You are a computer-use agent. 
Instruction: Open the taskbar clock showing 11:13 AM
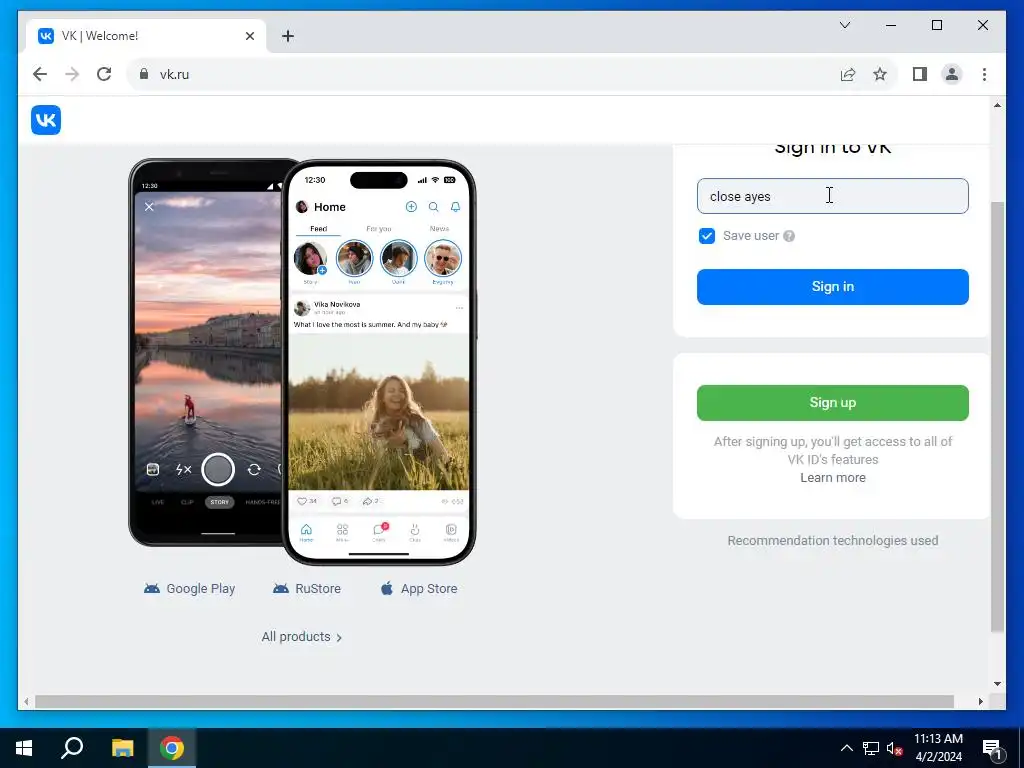(x=938, y=748)
